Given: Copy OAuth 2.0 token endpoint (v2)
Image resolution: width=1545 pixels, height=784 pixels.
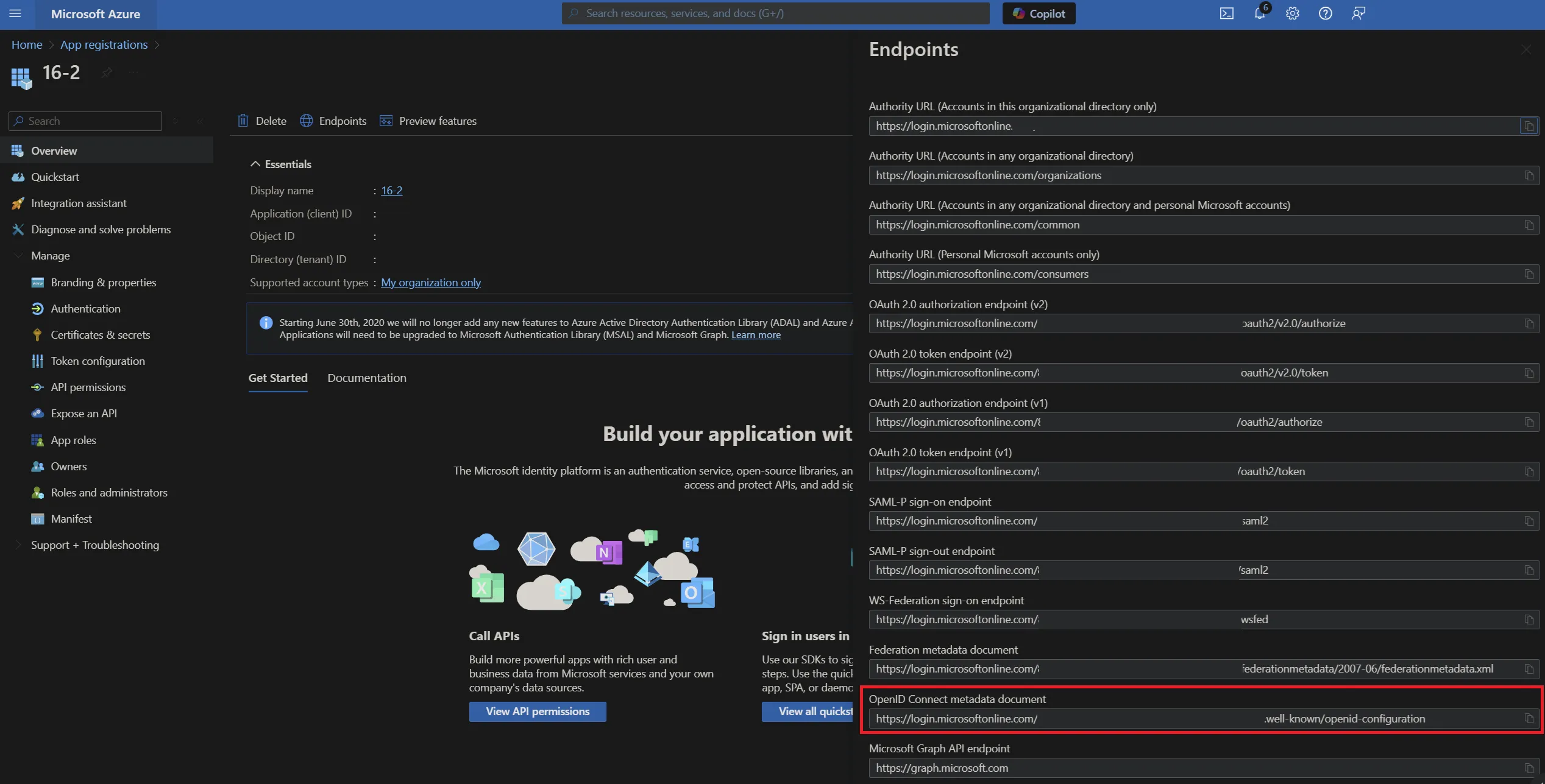Looking at the screenshot, I should 1529,373.
